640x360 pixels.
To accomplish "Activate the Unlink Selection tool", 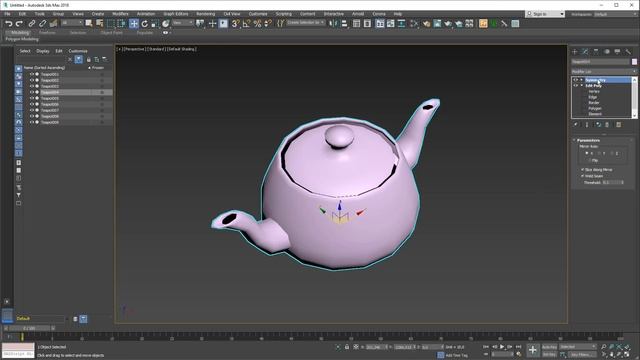I will 42,24.
